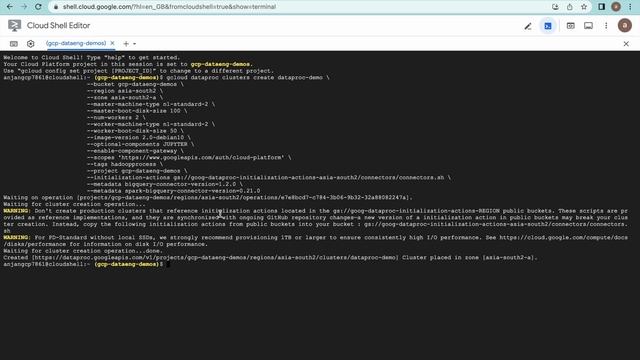640x360 pixels.
Task: Open the cloud.google.com compute docs link
Action: pos(563,238)
